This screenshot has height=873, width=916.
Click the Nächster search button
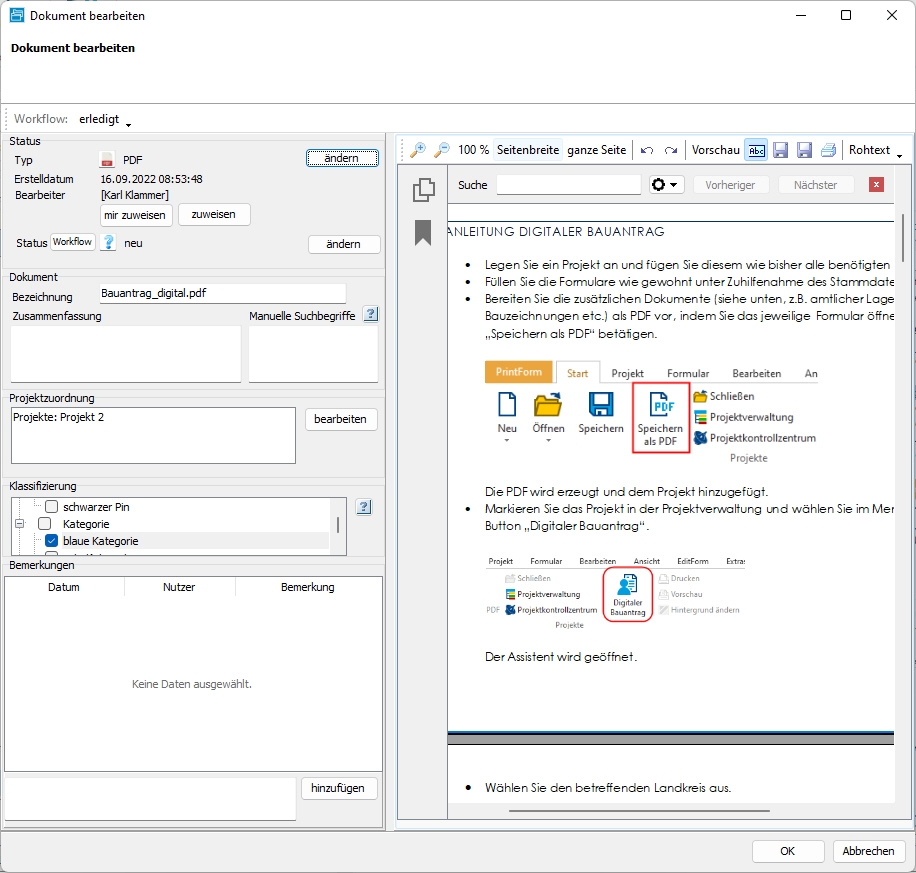[816, 185]
